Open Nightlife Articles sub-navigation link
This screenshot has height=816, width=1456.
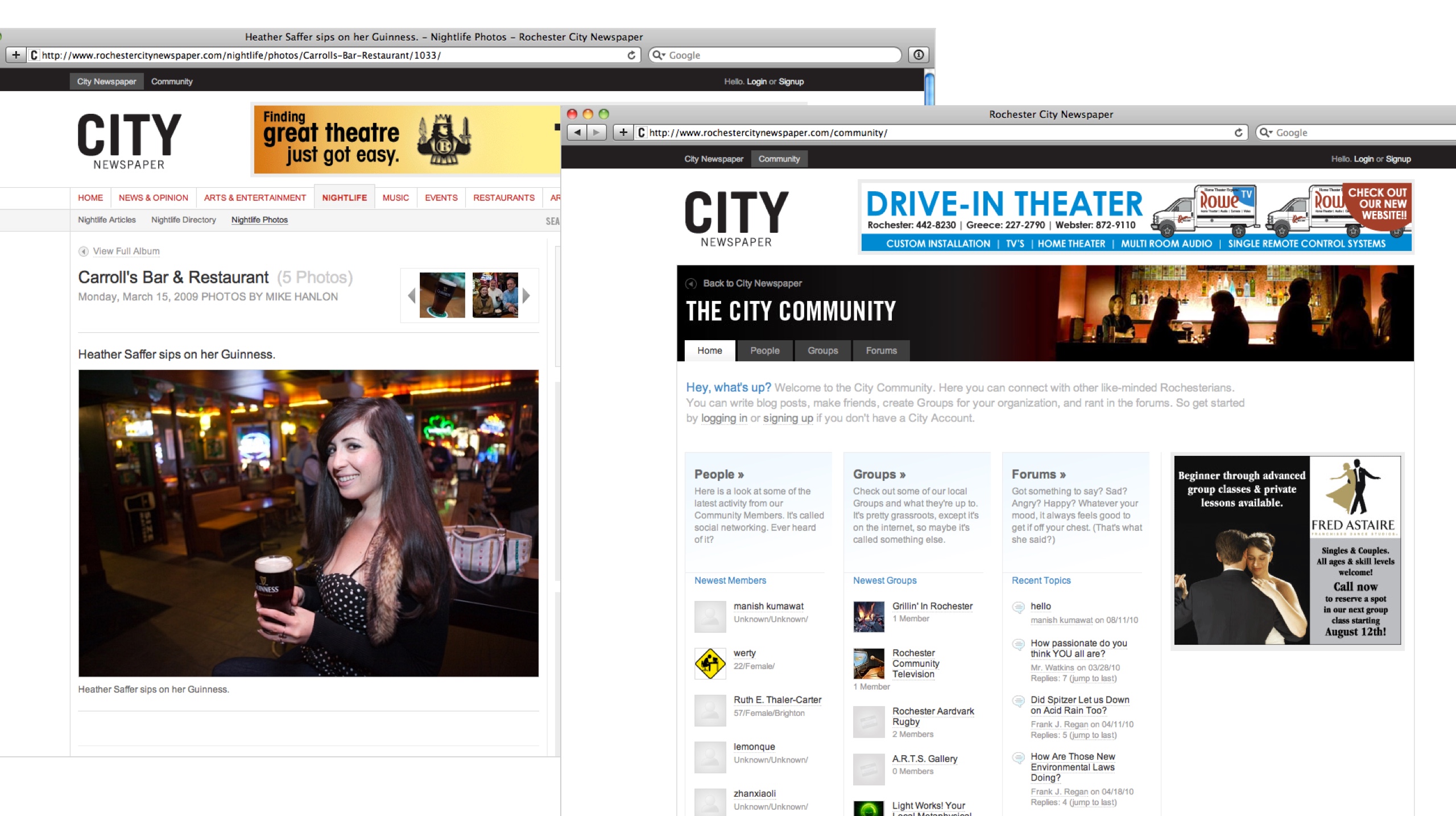coord(107,220)
